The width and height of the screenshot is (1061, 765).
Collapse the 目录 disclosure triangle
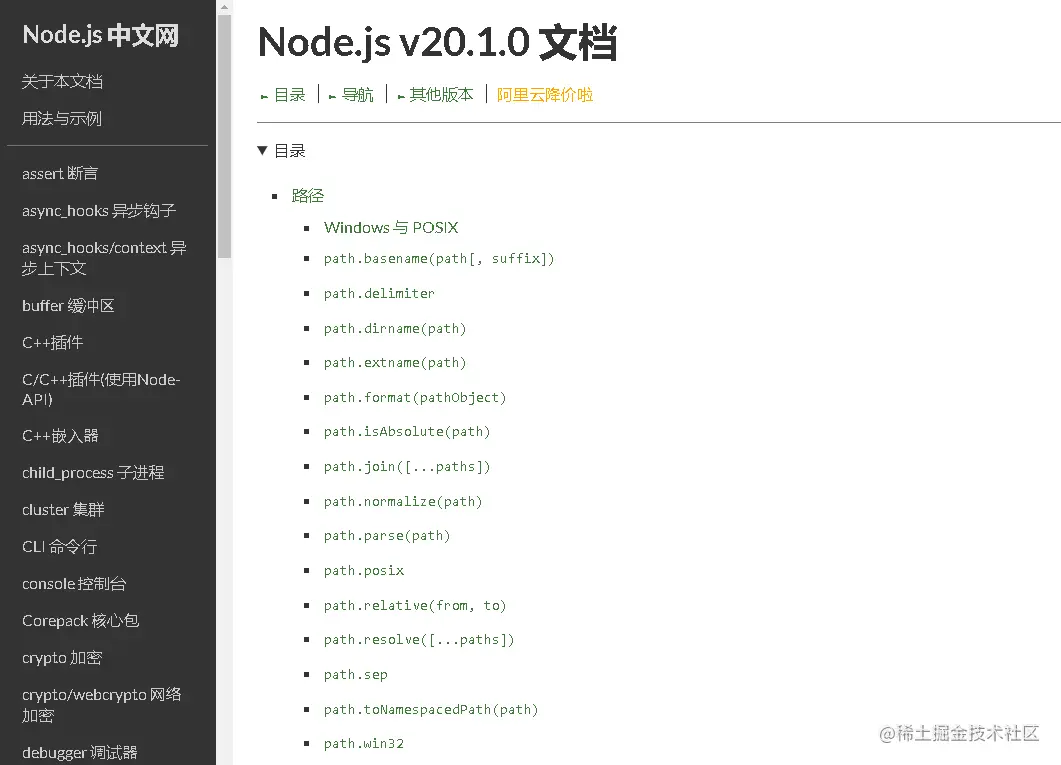point(263,150)
